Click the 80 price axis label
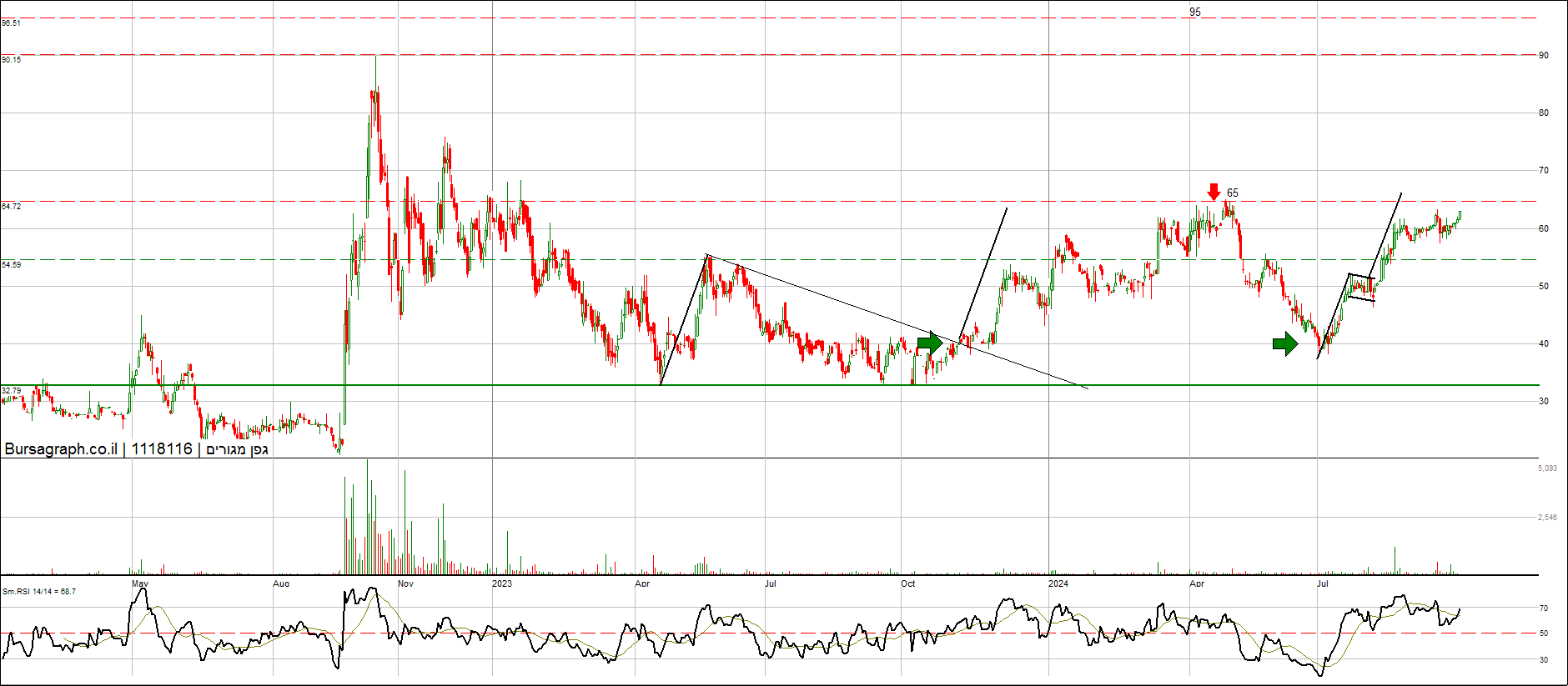This screenshot has height=686, width=1568. point(1544,113)
